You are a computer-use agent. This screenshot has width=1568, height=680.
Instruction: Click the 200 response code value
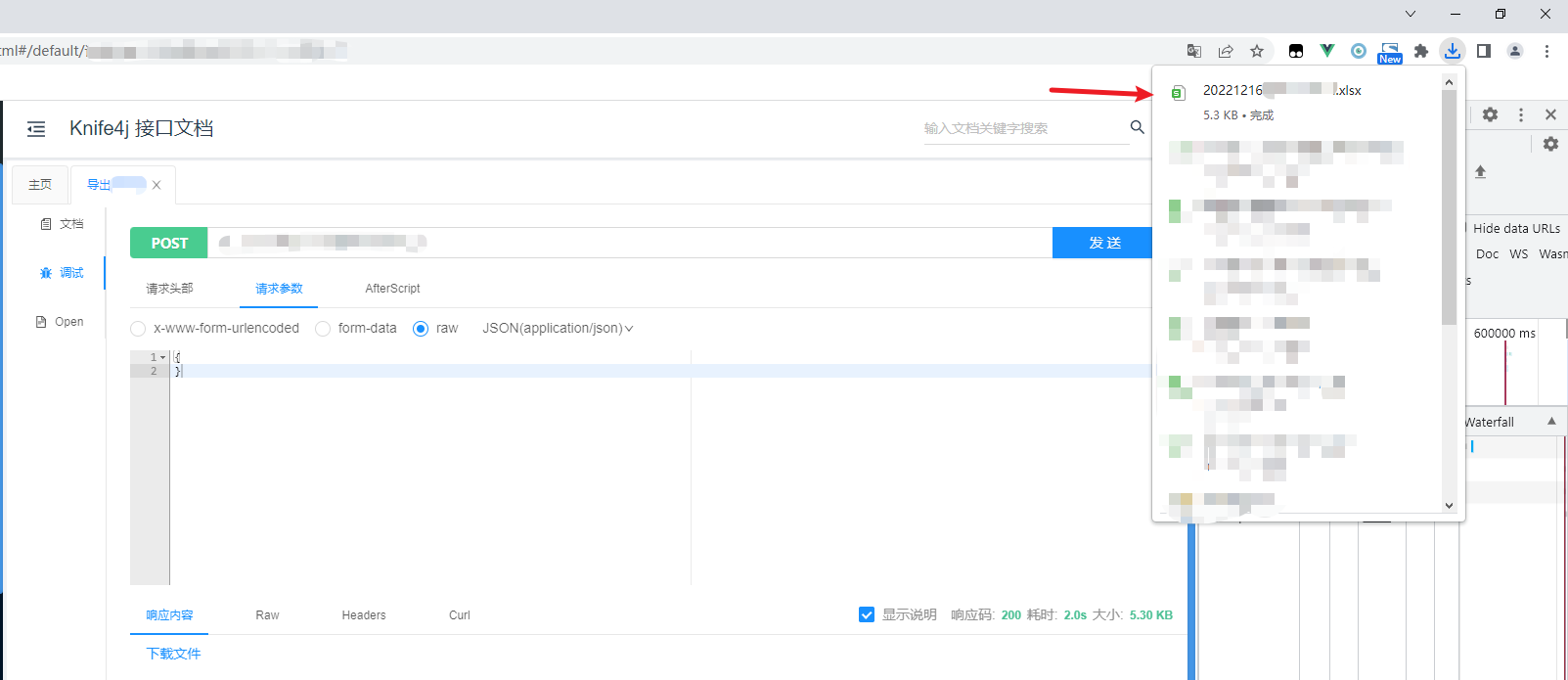click(1010, 615)
